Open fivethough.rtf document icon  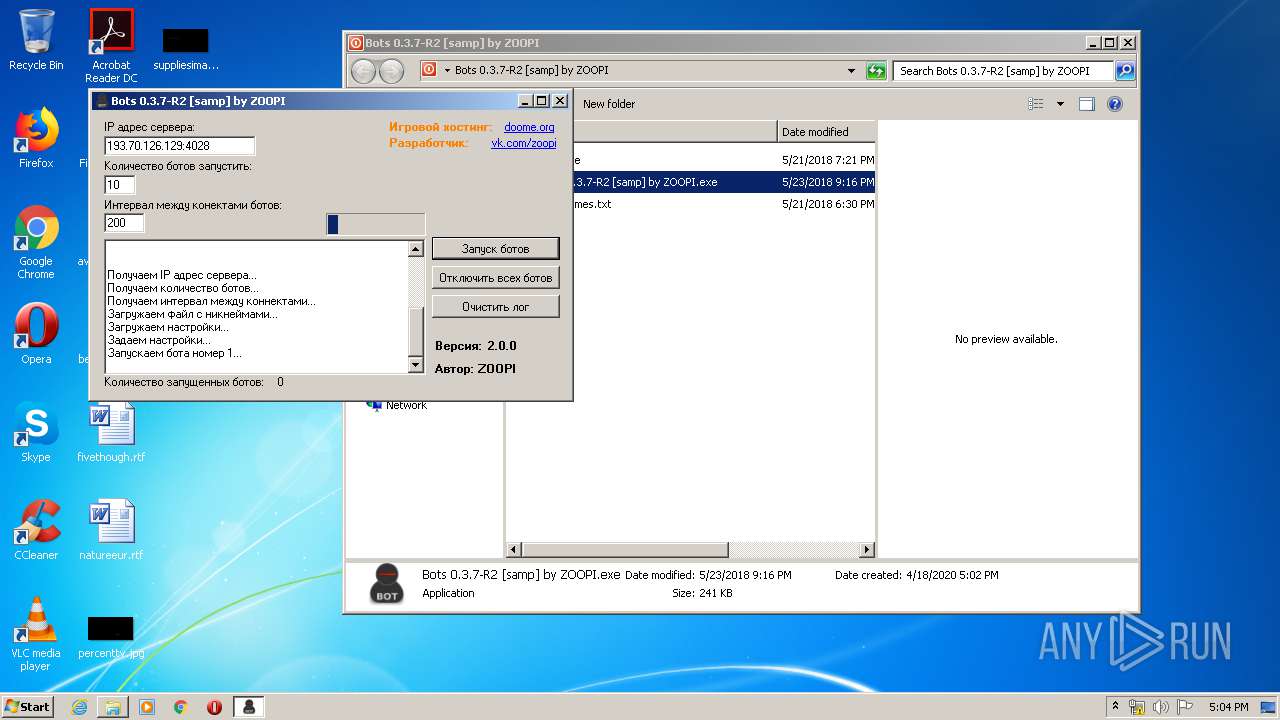pyautogui.click(x=111, y=432)
